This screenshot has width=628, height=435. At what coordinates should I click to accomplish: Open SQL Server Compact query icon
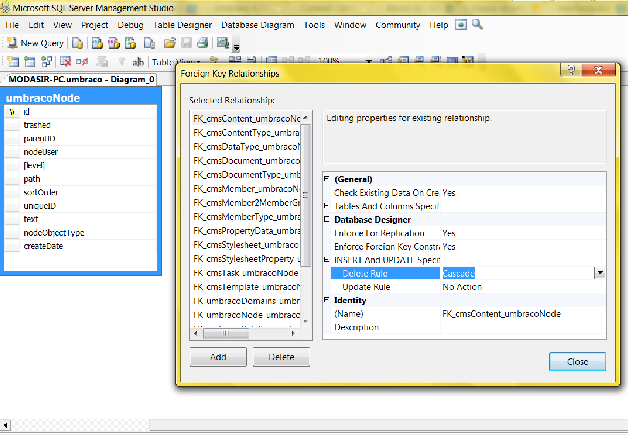149,43
